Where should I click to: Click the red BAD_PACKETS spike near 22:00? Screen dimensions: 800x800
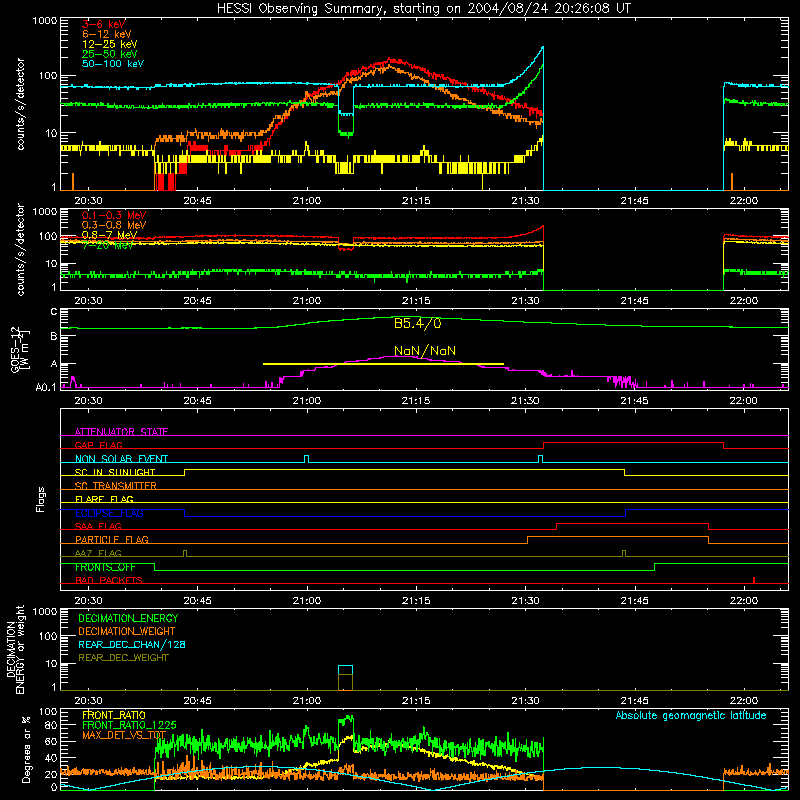(754, 580)
